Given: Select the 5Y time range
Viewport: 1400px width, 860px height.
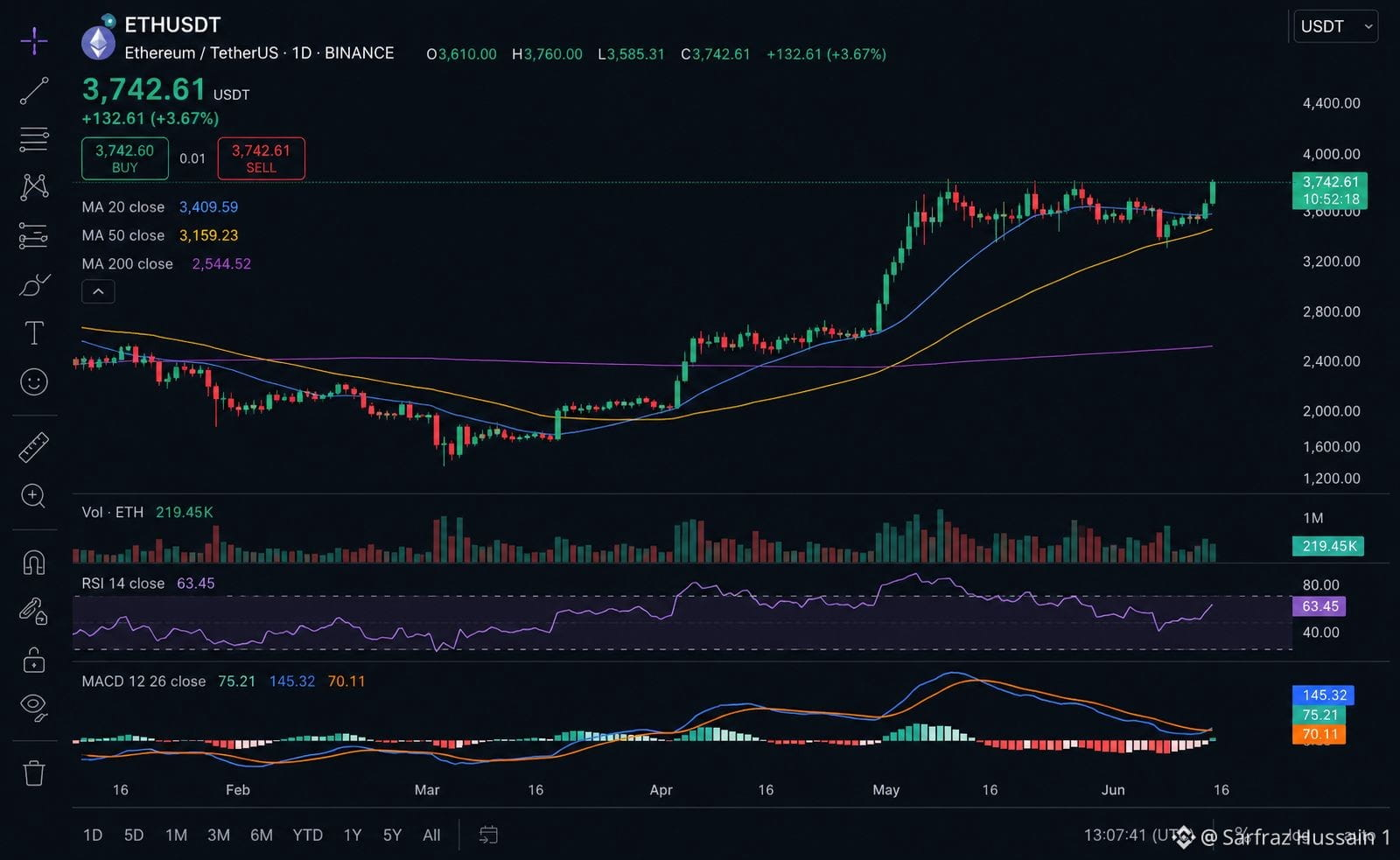Looking at the screenshot, I should click(x=392, y=836).
